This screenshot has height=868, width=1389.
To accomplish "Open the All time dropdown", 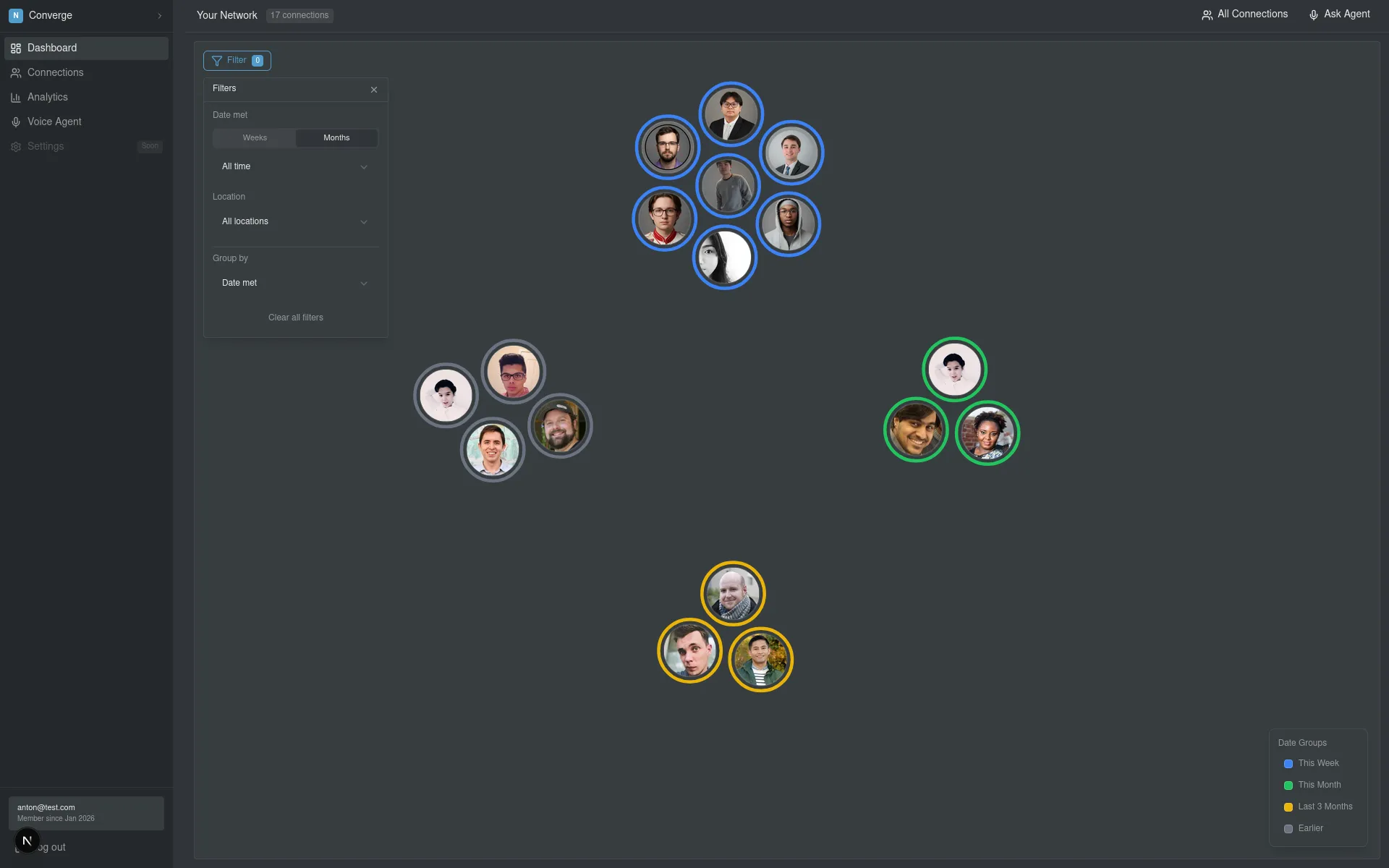I will 295,166.
